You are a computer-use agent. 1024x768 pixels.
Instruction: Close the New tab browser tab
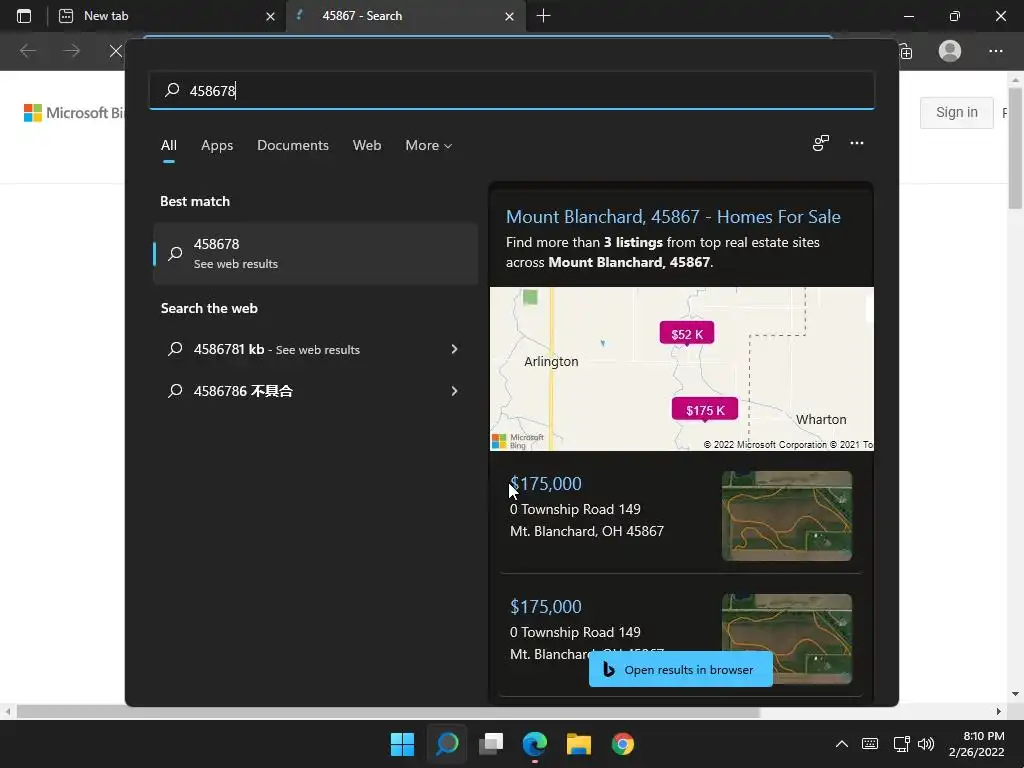(270, 16)
